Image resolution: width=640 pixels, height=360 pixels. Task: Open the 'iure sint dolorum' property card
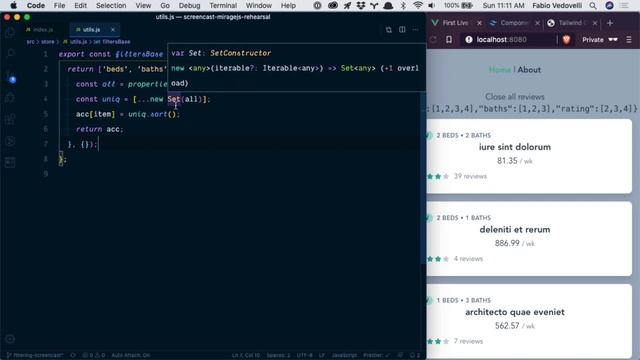click(x=529, y=156)
